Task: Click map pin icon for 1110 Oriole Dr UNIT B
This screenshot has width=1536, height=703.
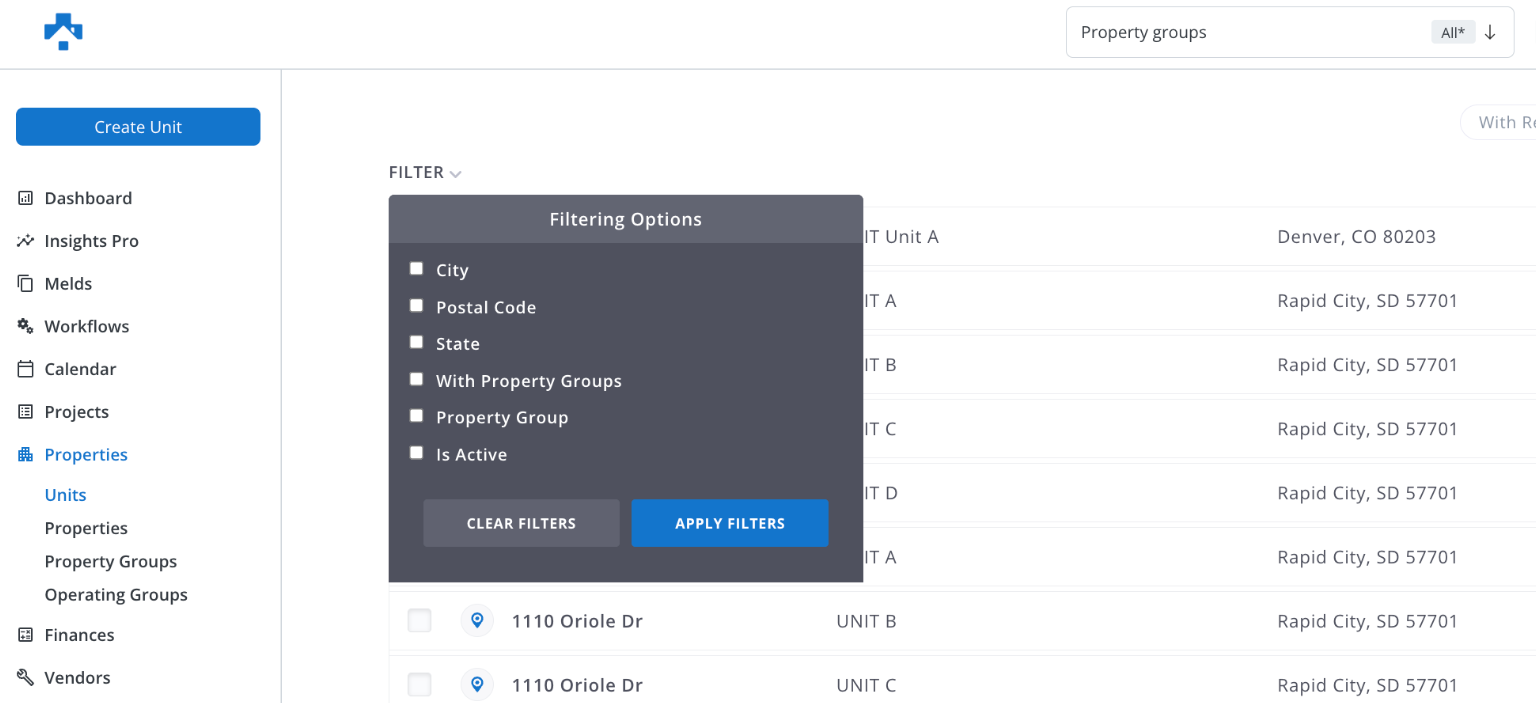Action: coord(477,621)
